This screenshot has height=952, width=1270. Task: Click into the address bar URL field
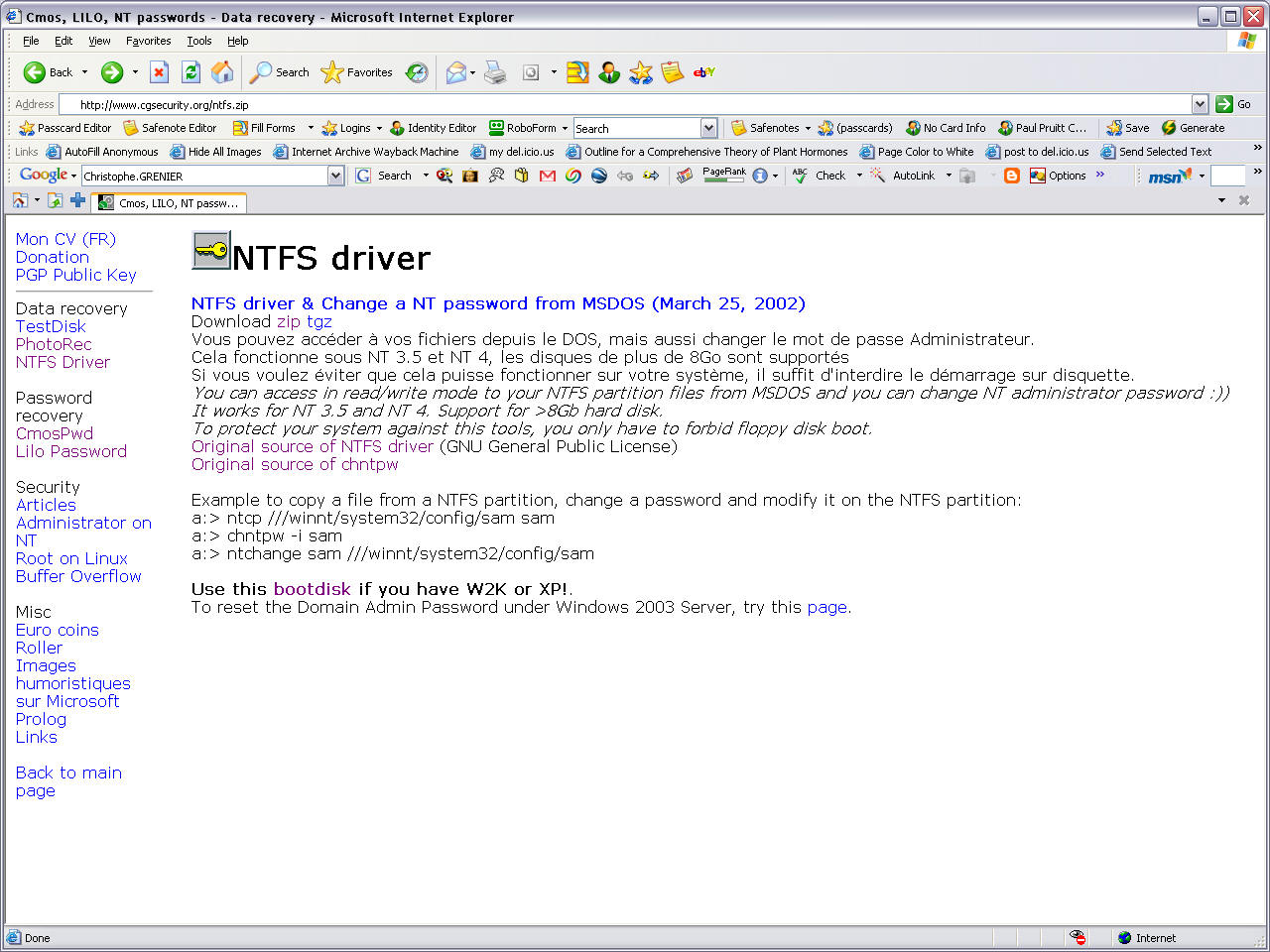625,104
